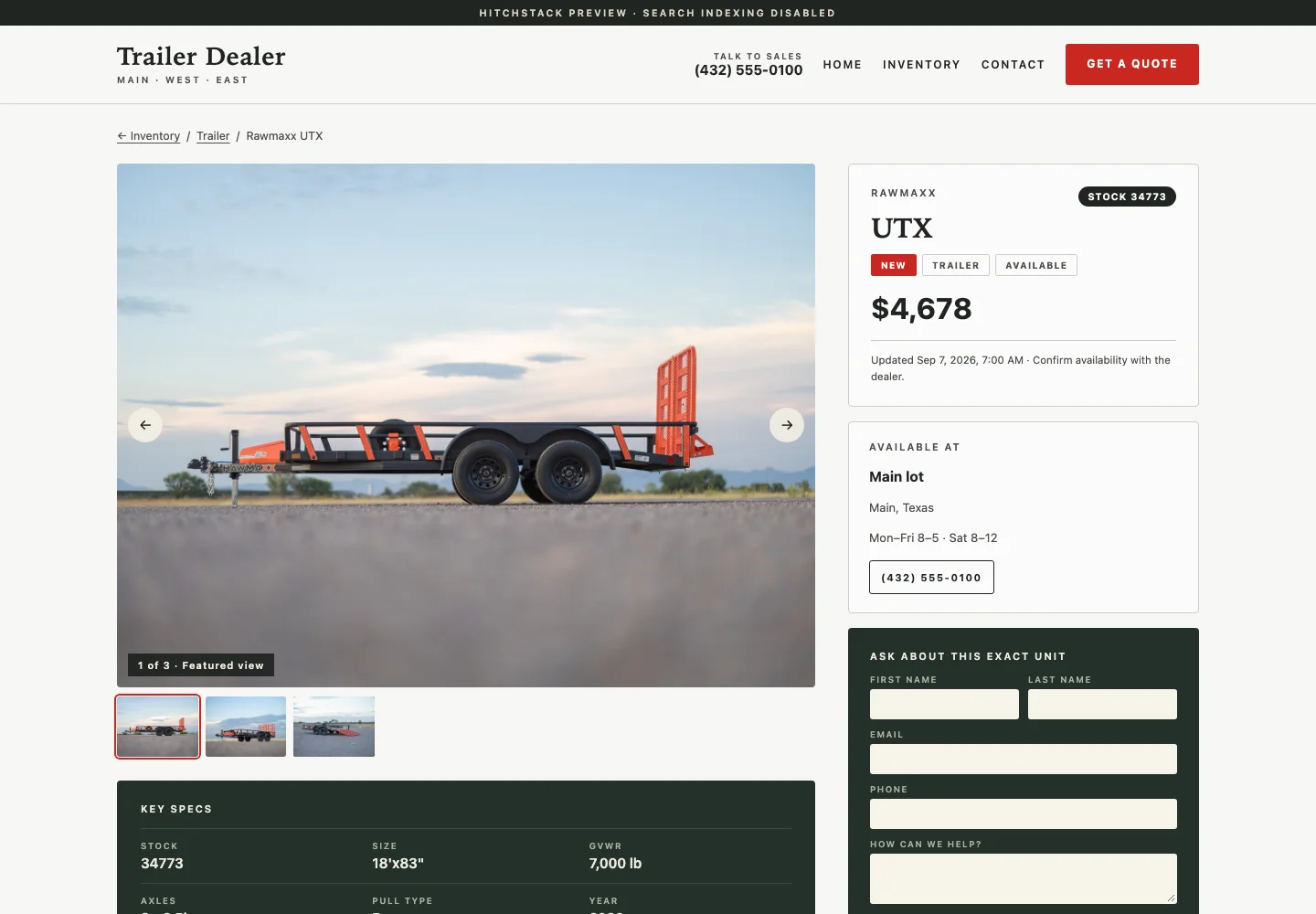This screenshot has height=914, width=1316.
Task: Follow the Inventory breadcrumb back link
Action: tap(149, 136)
